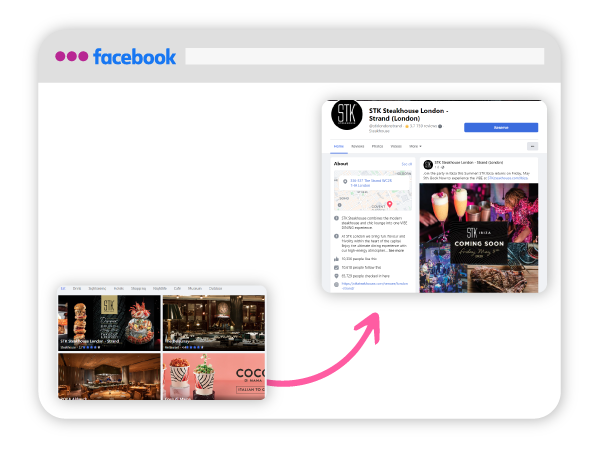The height and width of the screenshot is (450, 600).
Task: Open the wooden dining room card
Action: (109, 377)
